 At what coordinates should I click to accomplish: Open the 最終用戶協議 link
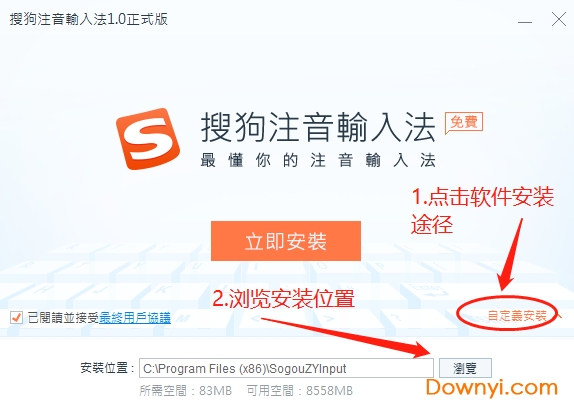tap(135, 317)
